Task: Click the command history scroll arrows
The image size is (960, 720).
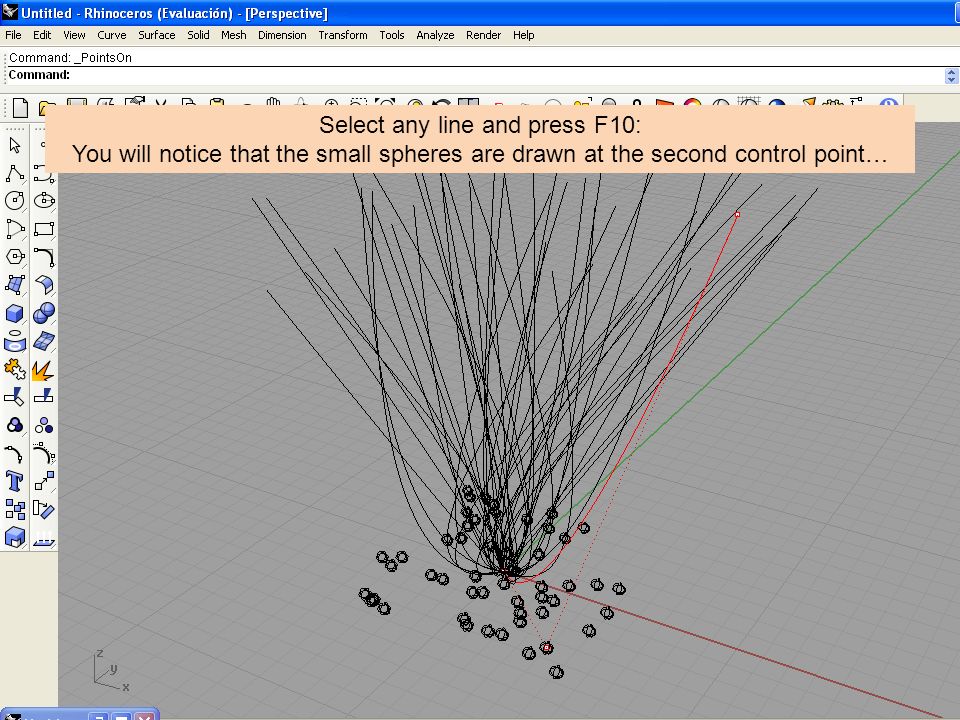Action: [951, 75]
